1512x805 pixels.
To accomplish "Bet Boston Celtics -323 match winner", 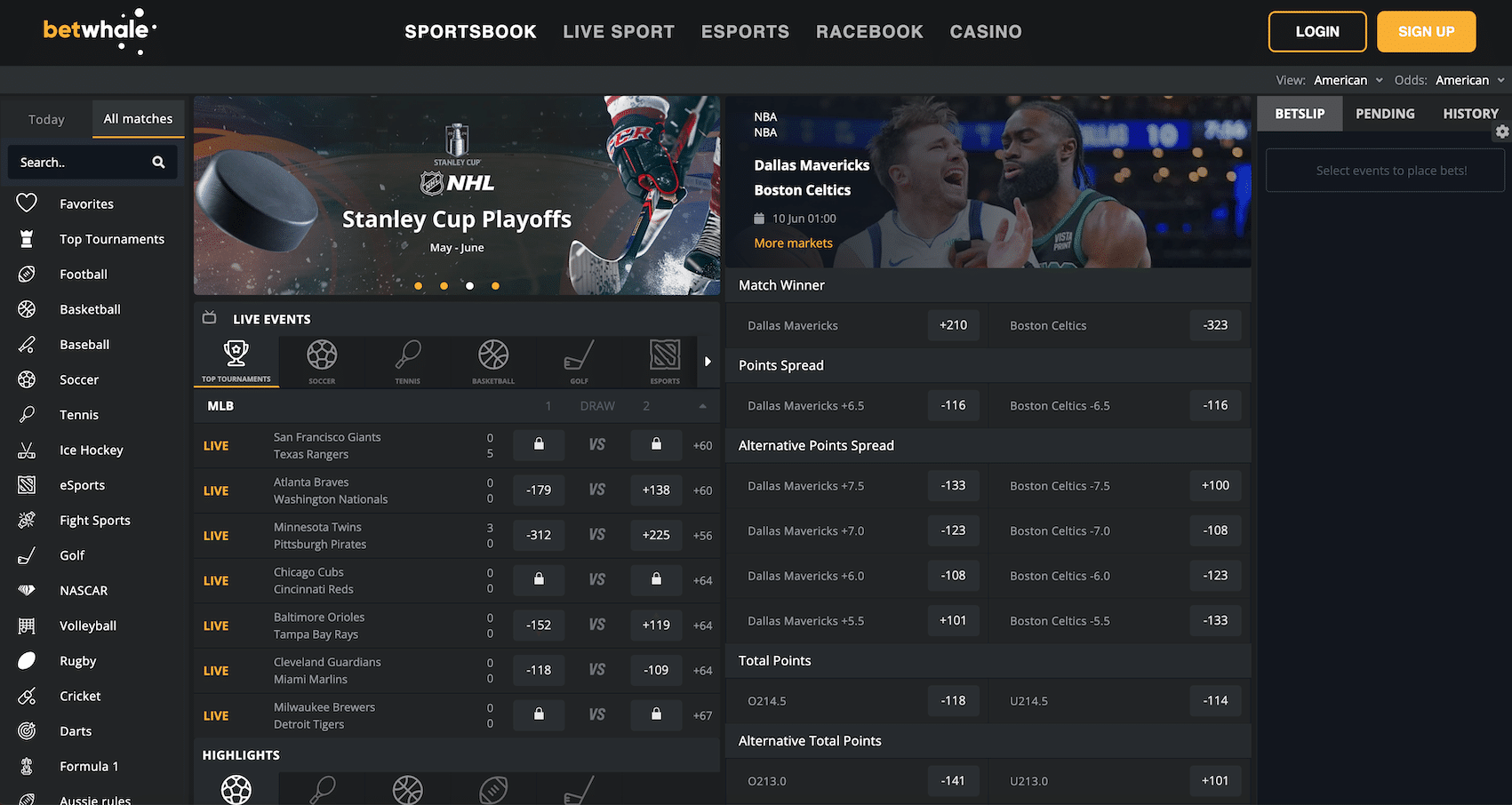I will (1215, 325).
